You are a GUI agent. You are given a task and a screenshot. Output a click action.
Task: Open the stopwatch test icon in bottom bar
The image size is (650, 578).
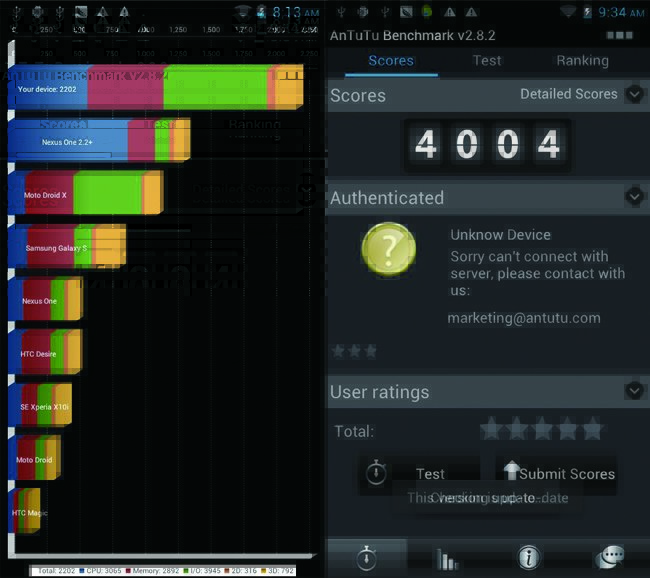click(x=367, y=558)
